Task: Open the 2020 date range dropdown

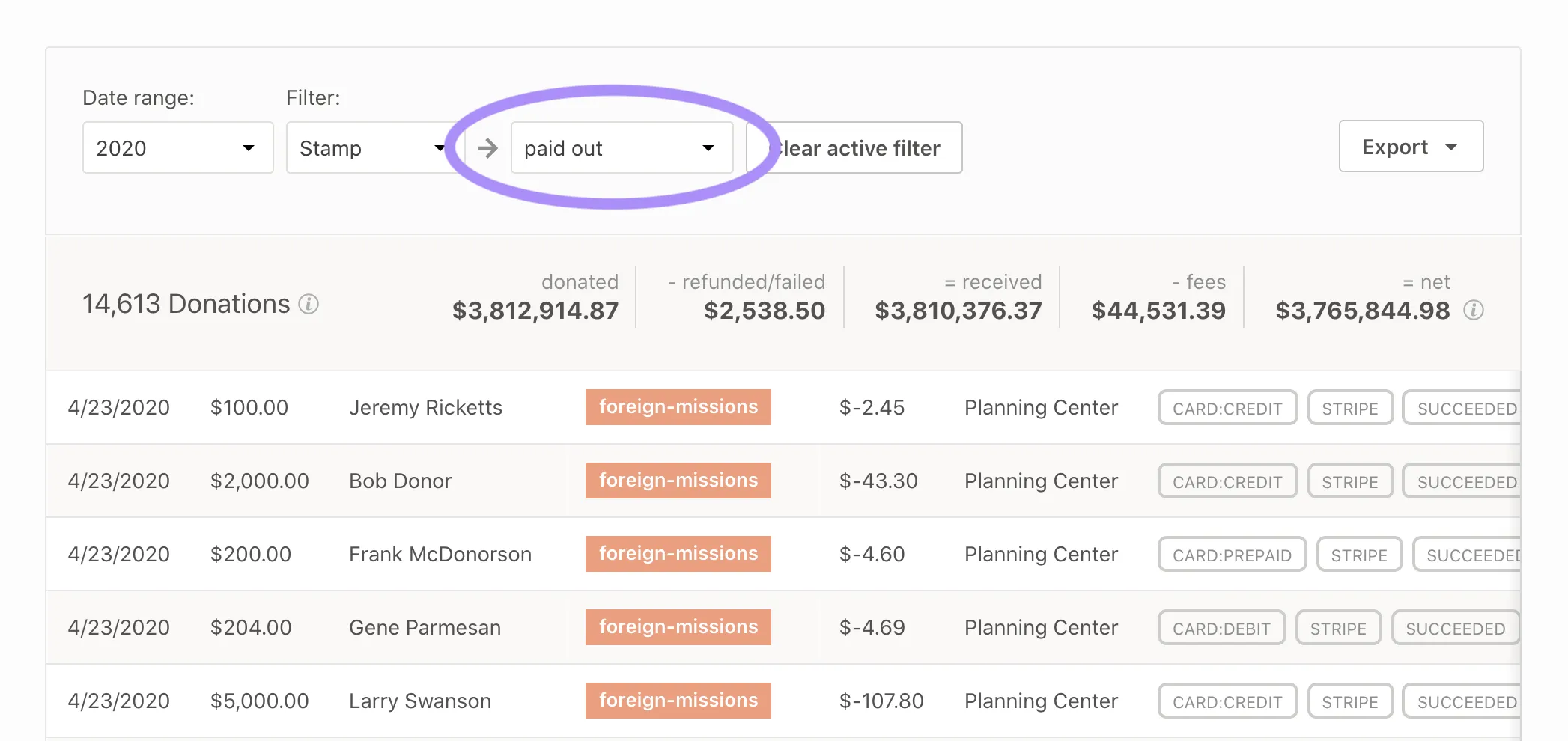Action: point(177,148)
